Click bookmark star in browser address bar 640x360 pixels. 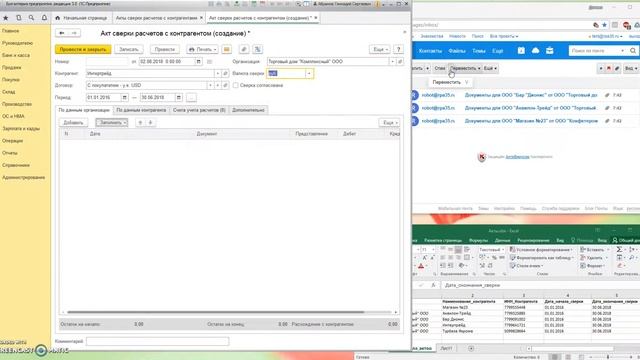(x=604, y=25)
